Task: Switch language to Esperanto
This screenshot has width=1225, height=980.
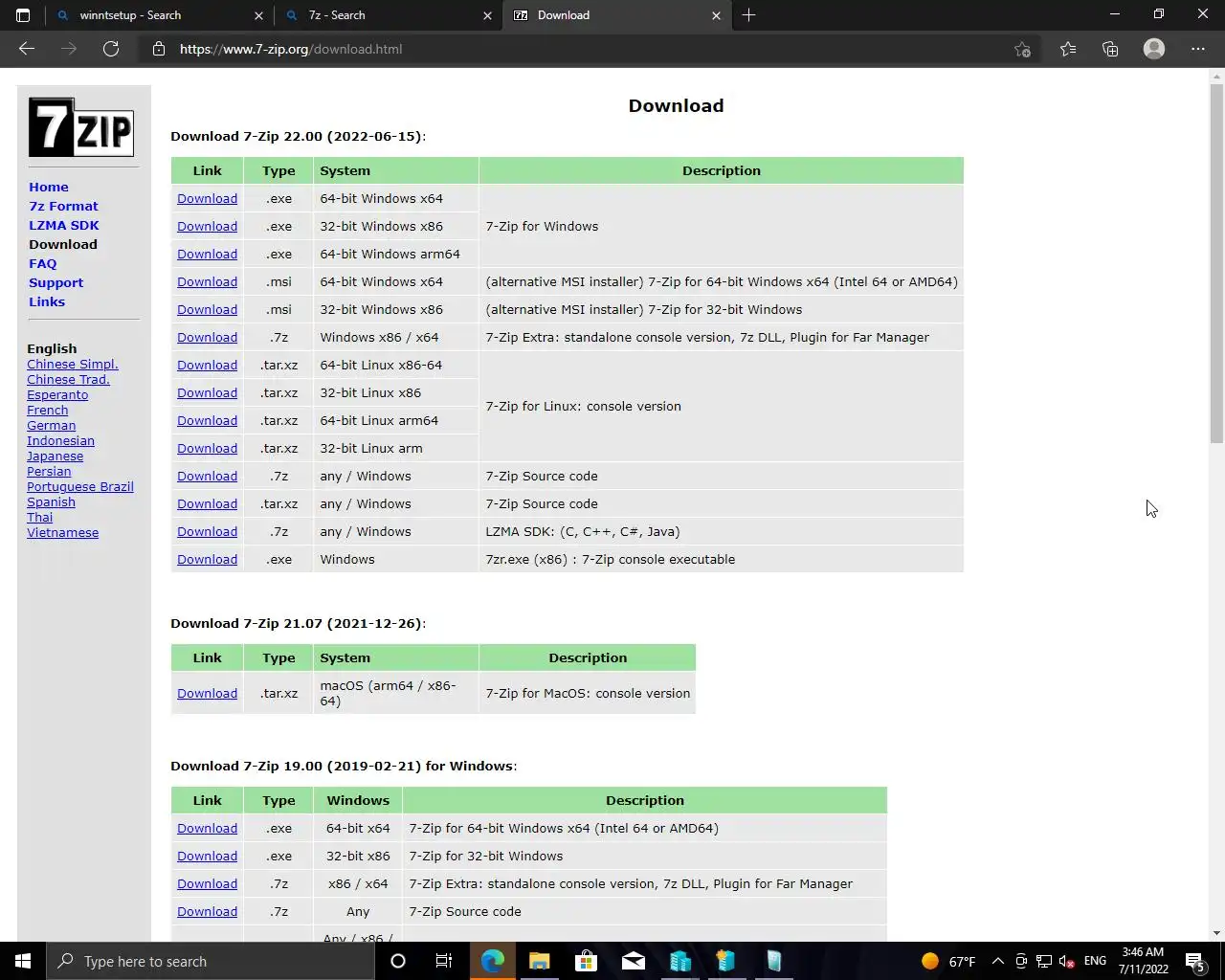Action: tap(57, 394)
